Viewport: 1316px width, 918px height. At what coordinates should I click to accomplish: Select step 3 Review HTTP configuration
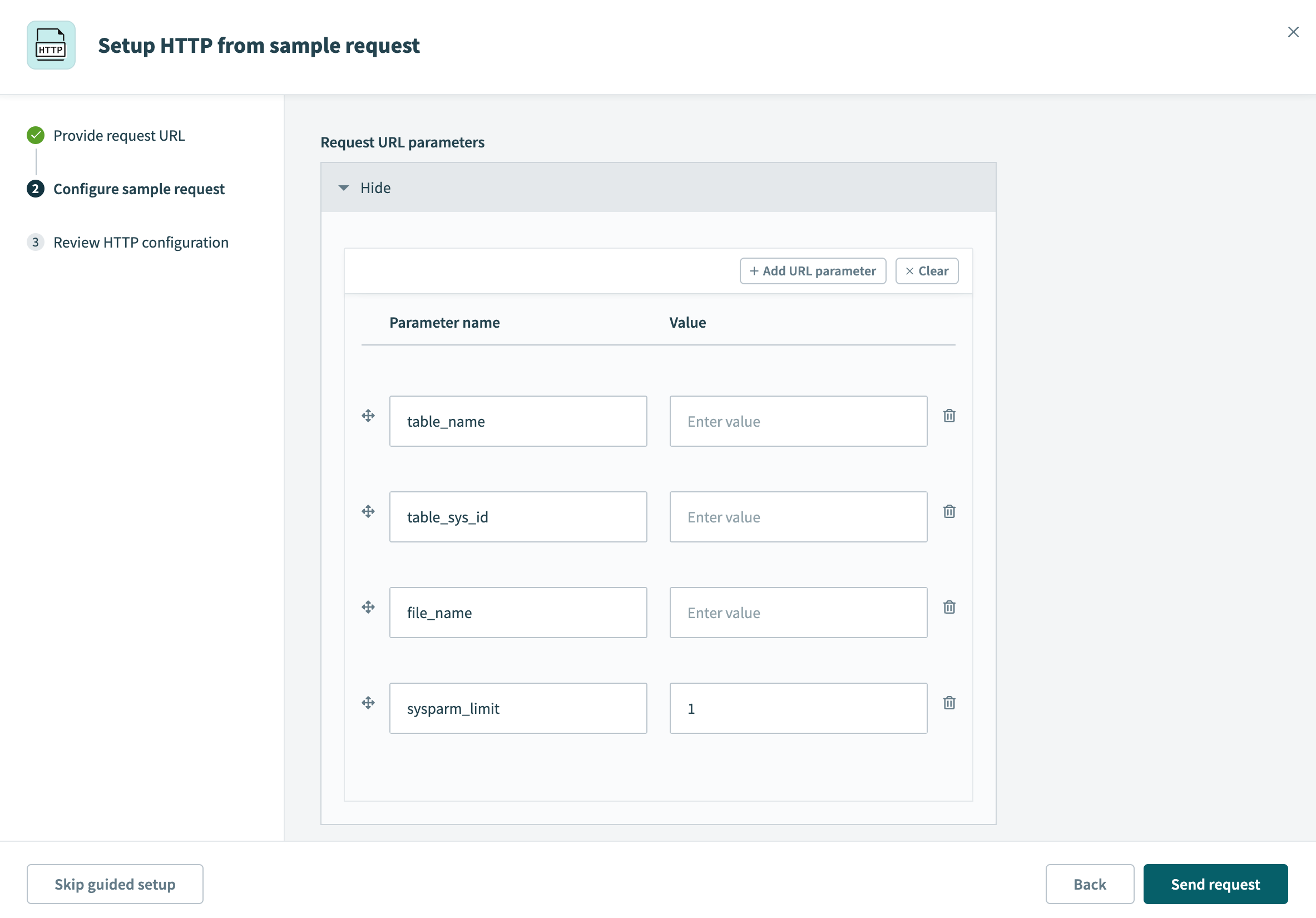click(x=140, y=242)
